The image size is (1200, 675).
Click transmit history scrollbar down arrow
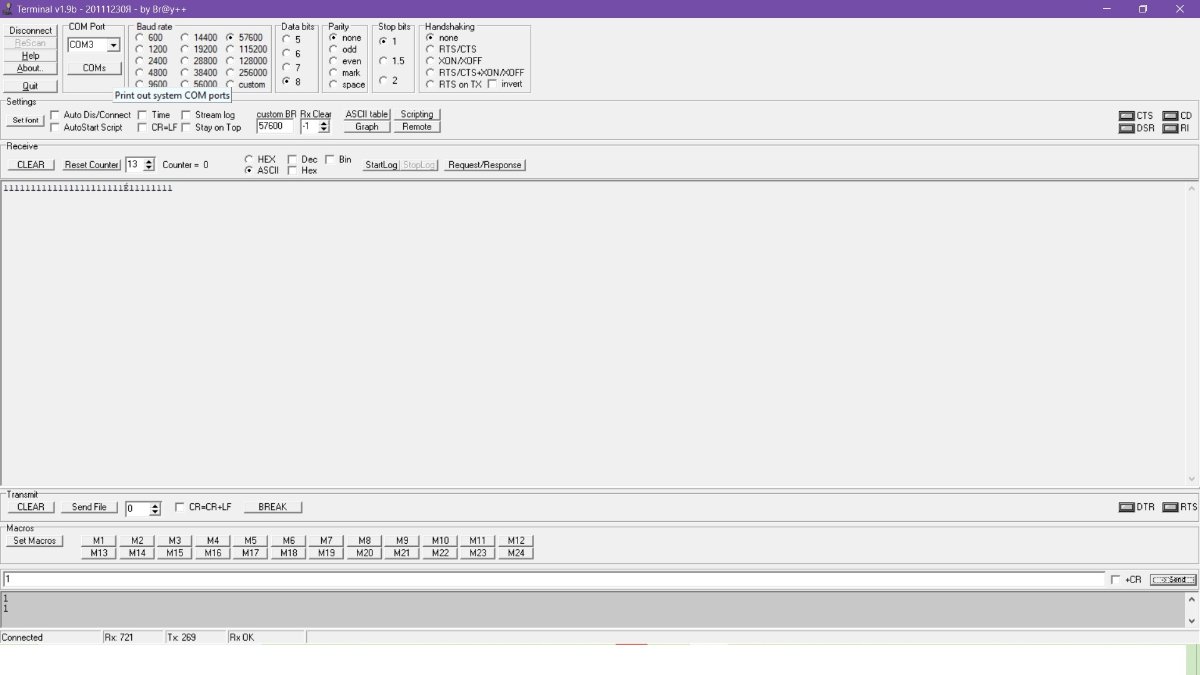coord(1192,620)
